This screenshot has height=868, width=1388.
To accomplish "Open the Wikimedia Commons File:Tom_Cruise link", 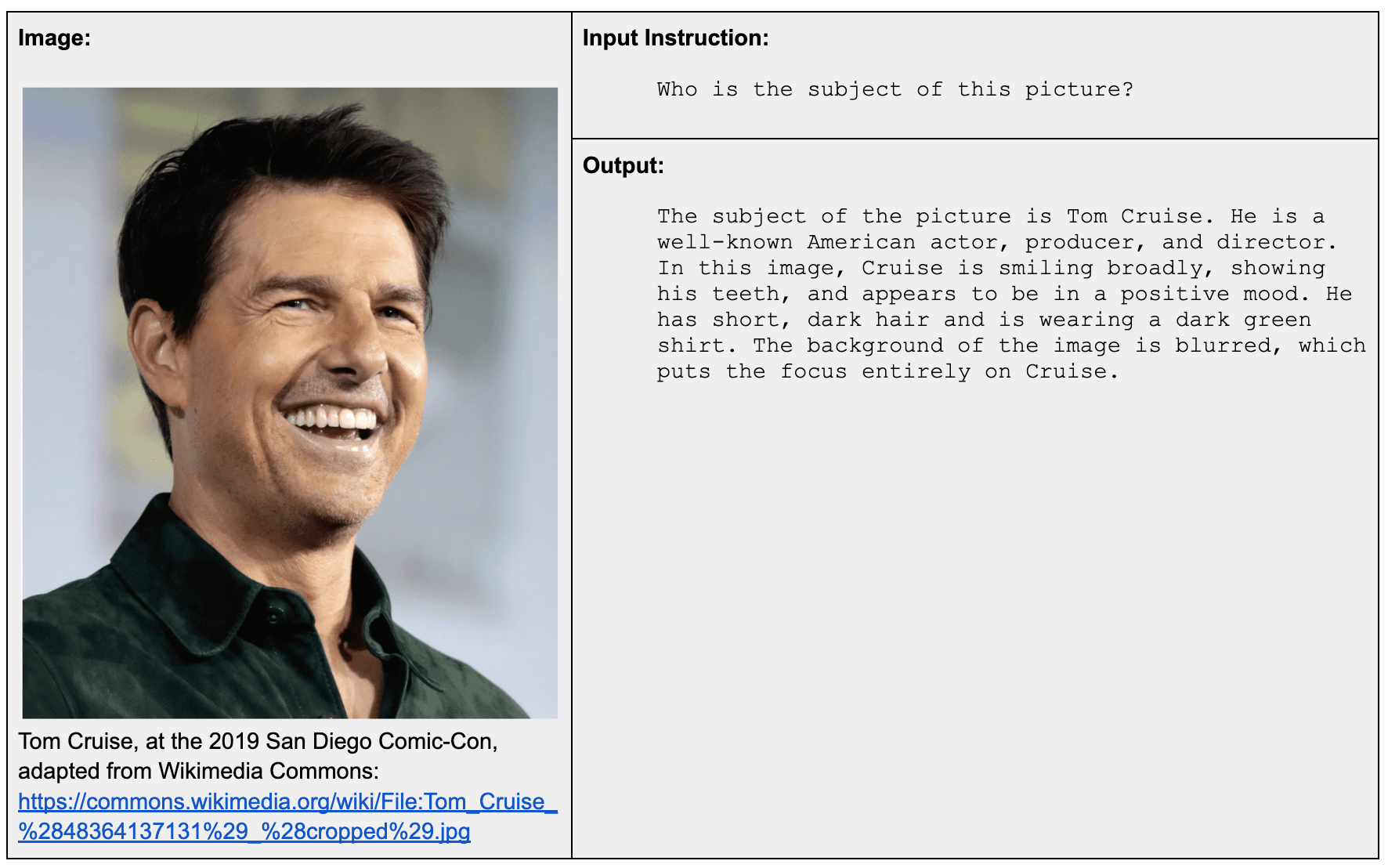I will [x=287, y=801].
